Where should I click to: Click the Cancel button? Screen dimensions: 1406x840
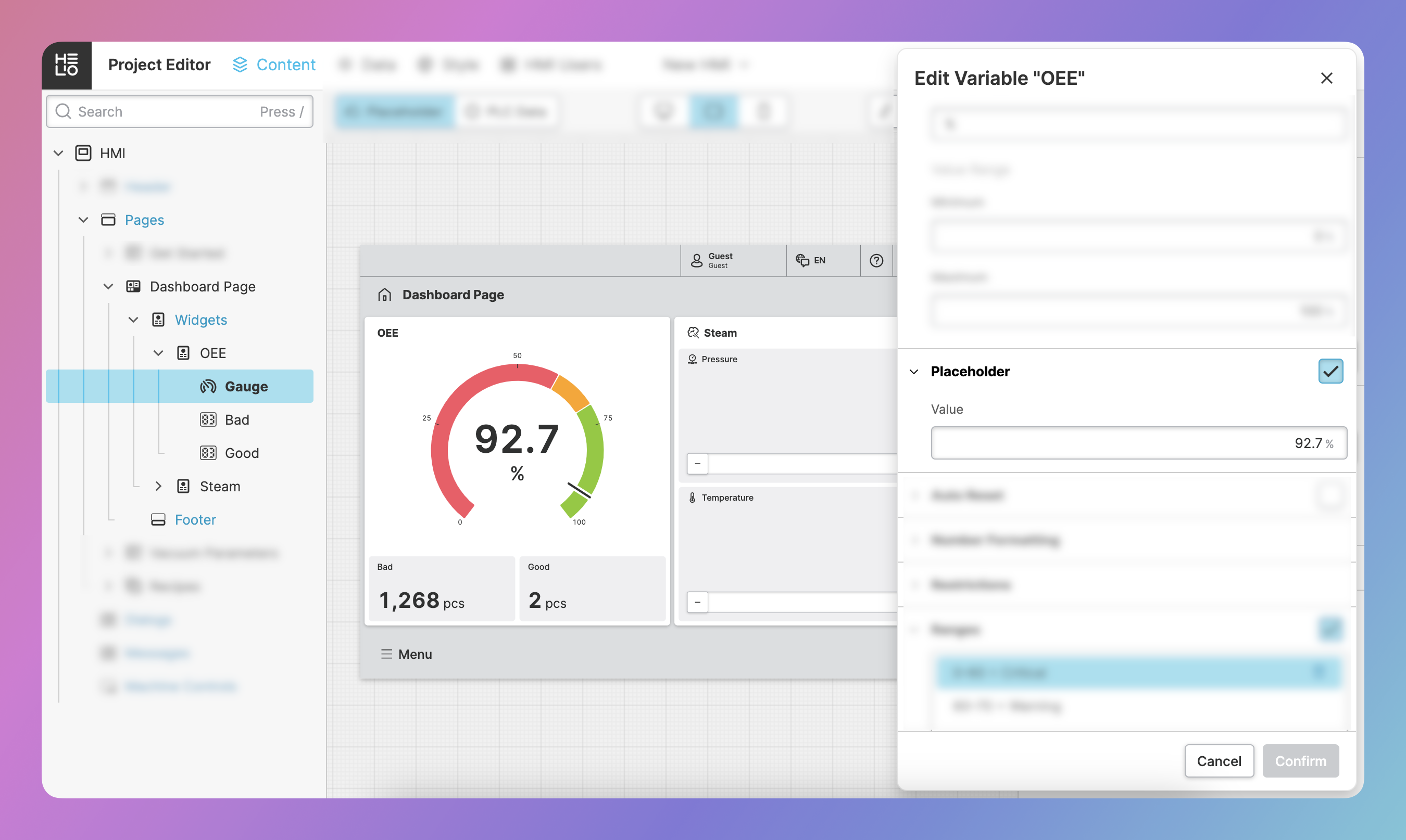tap(1219, 761)
